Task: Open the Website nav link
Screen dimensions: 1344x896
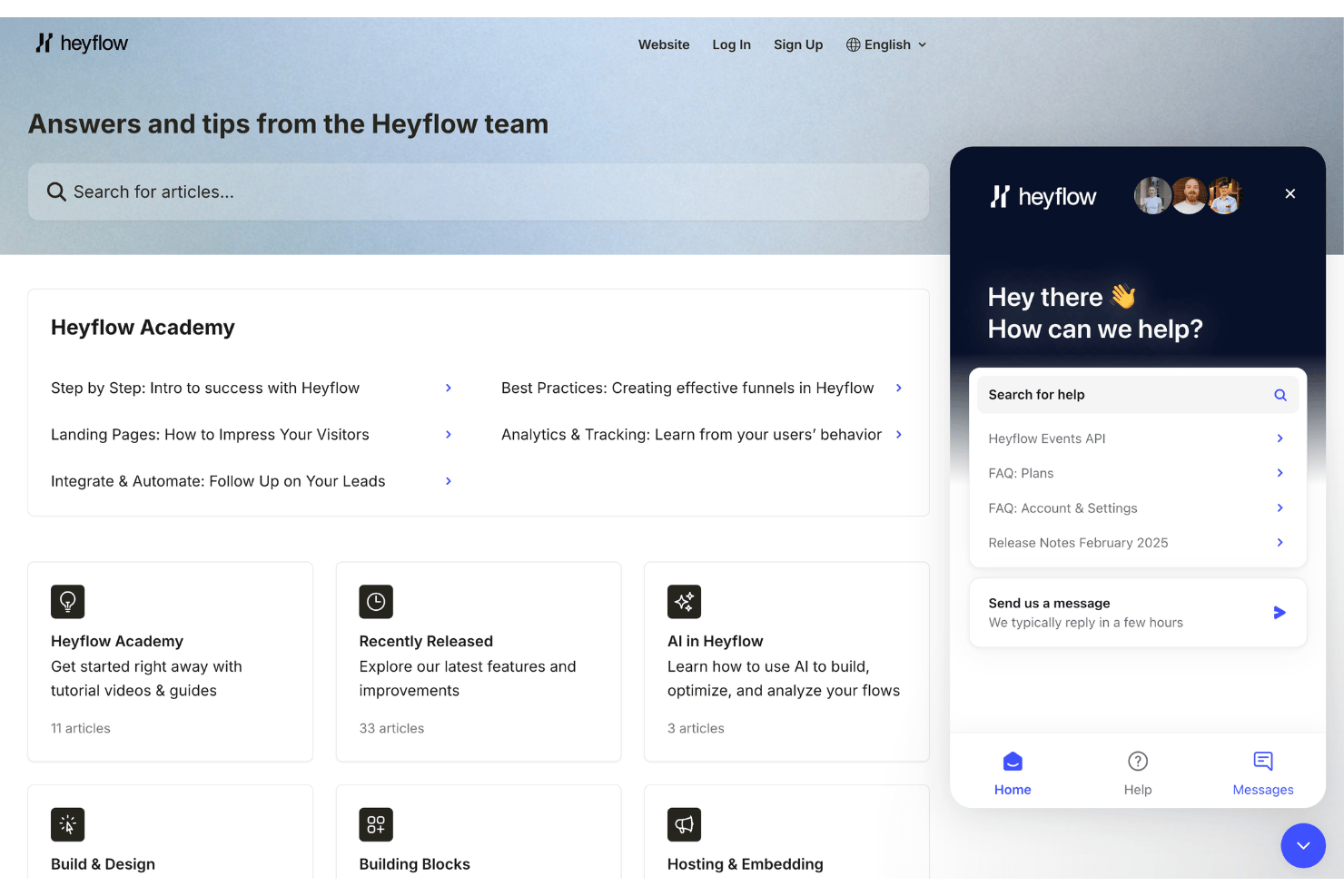Action: [664, 44]
